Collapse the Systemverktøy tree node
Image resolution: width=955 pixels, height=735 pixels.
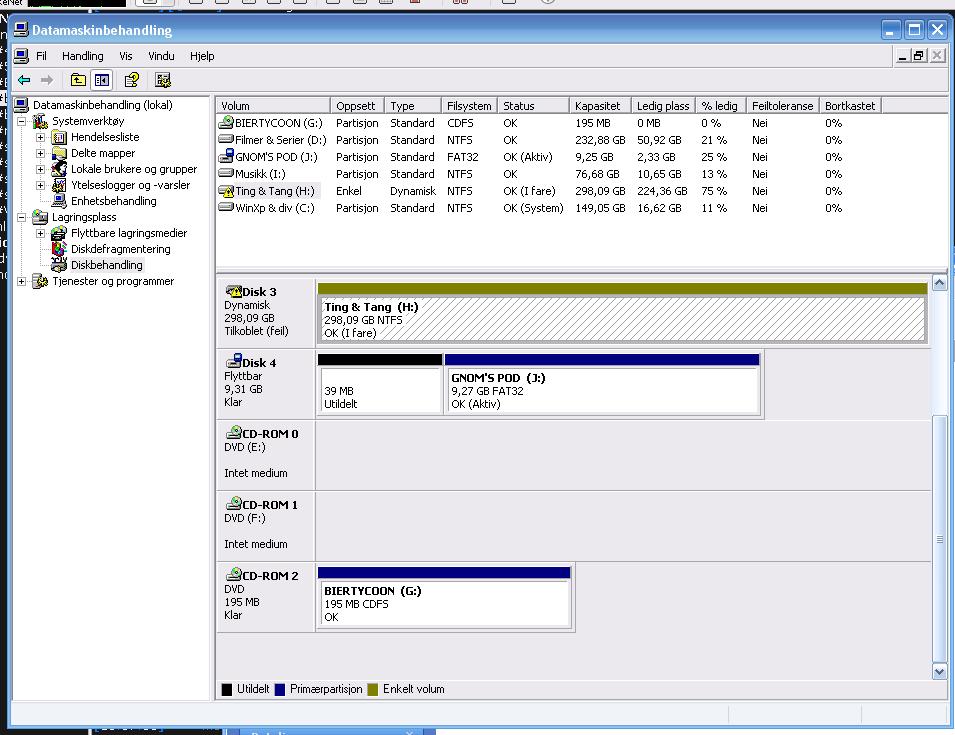(21, 121)
